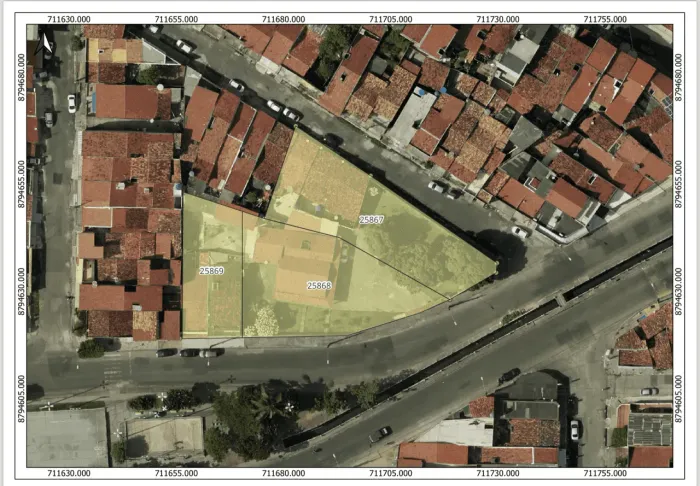Screen dimensions: 700x486
Task: Click top-border coordinate label 711730.000
Action: 498,19
